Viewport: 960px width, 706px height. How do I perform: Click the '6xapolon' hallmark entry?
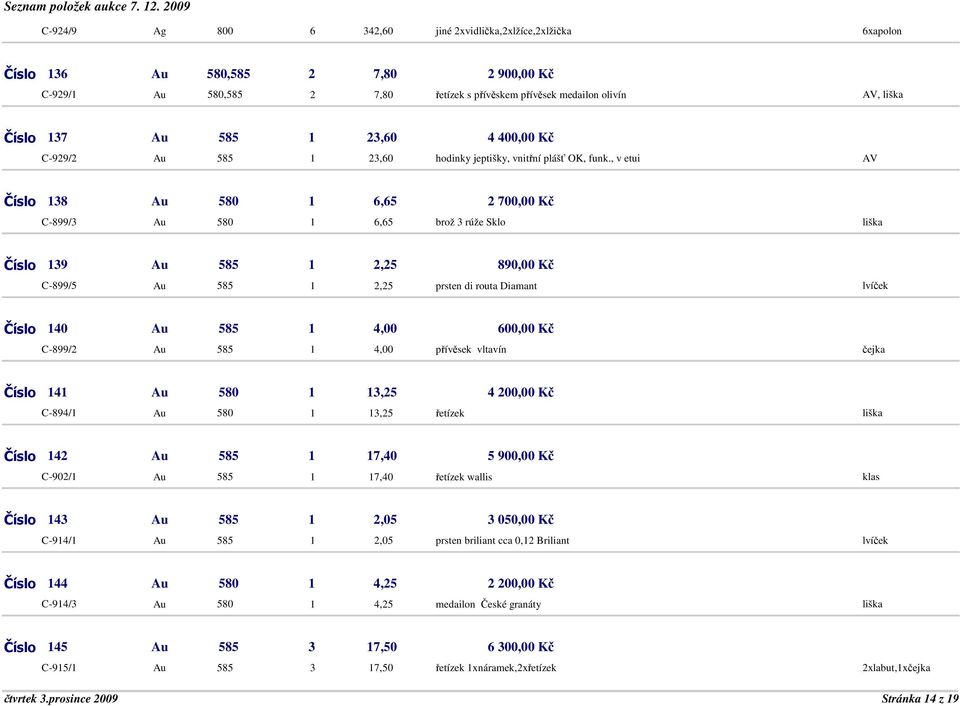[881, 31]
